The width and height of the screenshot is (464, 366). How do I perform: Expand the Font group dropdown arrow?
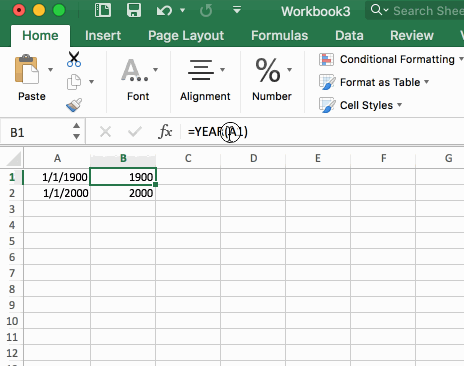click(156, 70)
